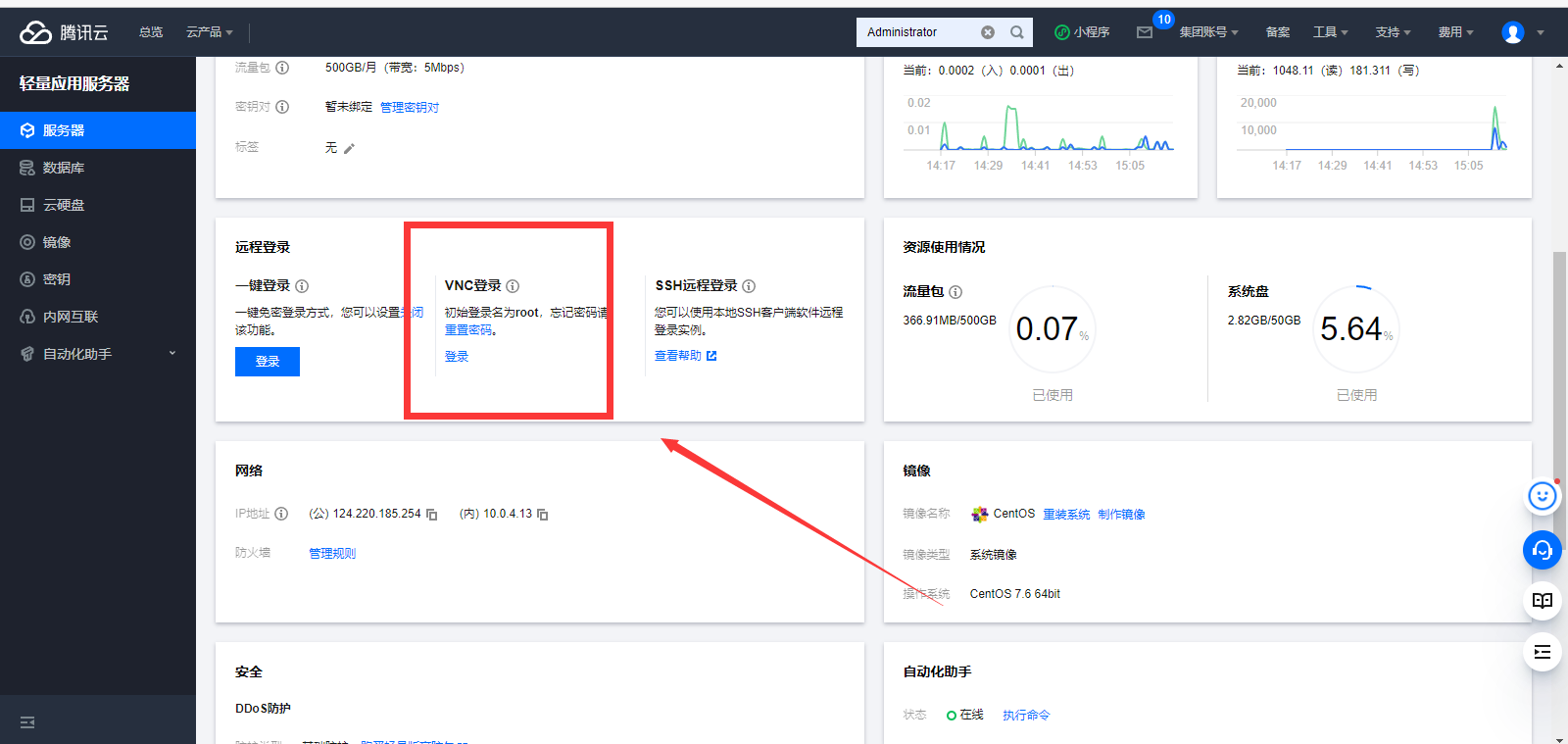
Task: Click the scrollbar up arrow
Action: [x=1559, y=67]
